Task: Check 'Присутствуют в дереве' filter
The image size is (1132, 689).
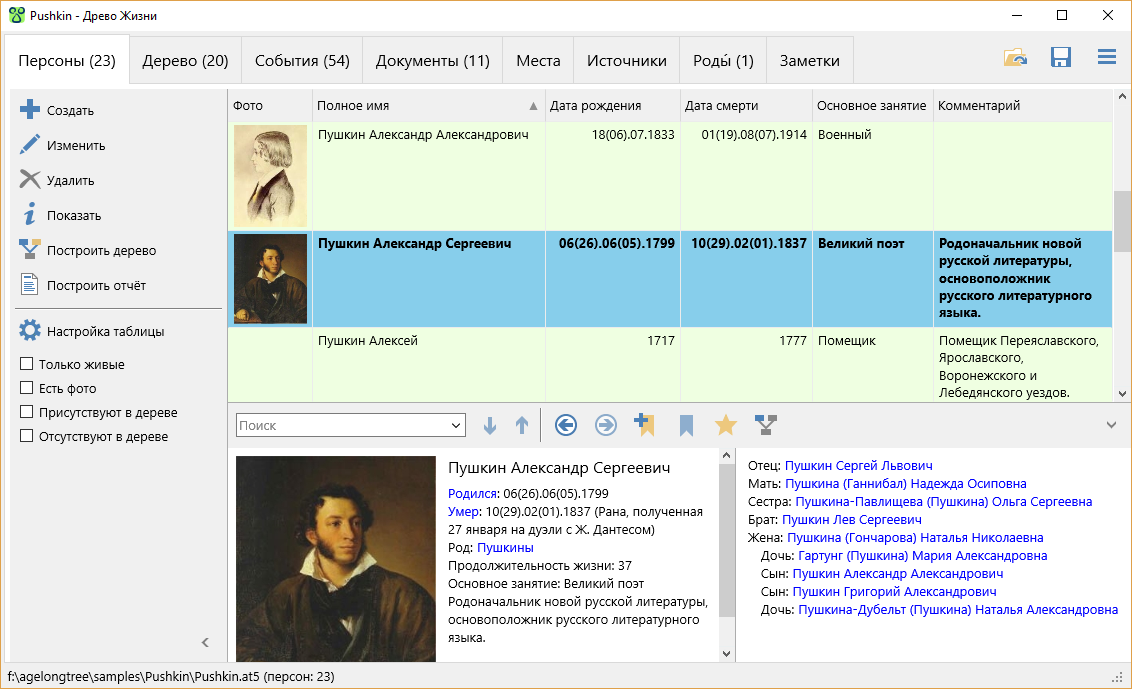Action: click(28, 413)
